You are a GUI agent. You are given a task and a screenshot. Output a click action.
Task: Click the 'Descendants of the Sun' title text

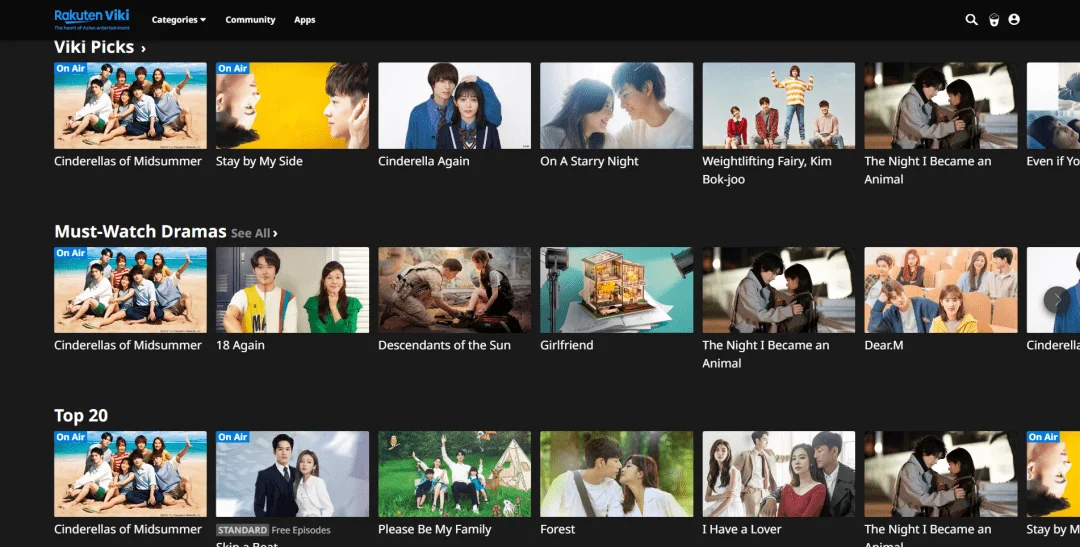444,345
